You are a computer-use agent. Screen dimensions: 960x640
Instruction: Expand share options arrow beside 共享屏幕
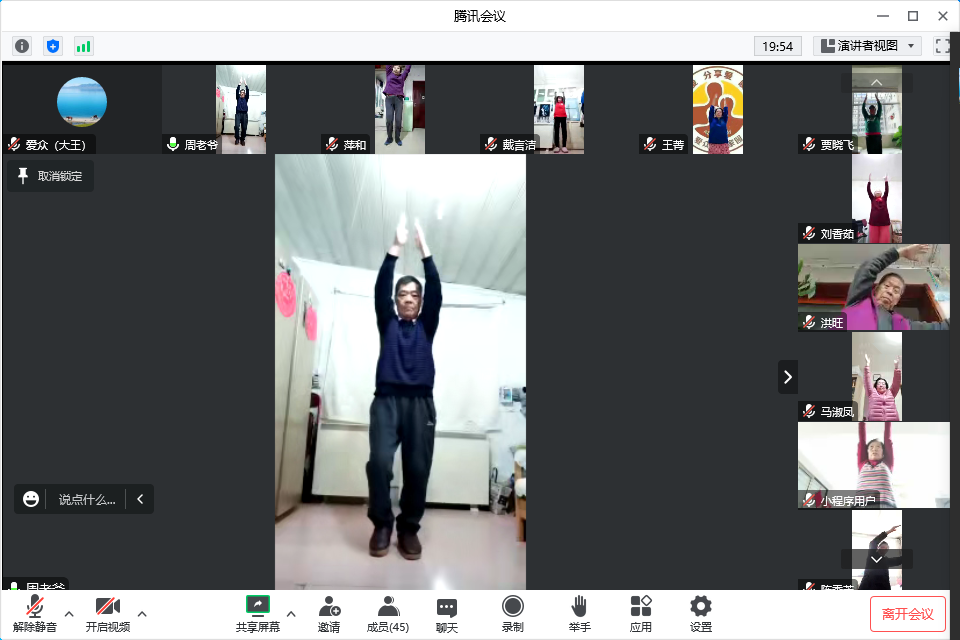[x=291, y=613]
